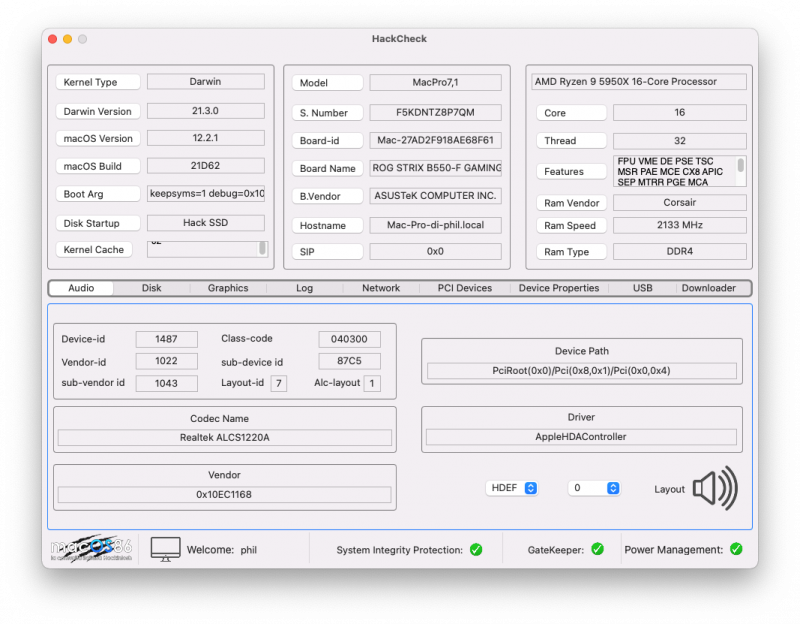
Task: Click the macOS86 logo icon
Action: [91, 549]
